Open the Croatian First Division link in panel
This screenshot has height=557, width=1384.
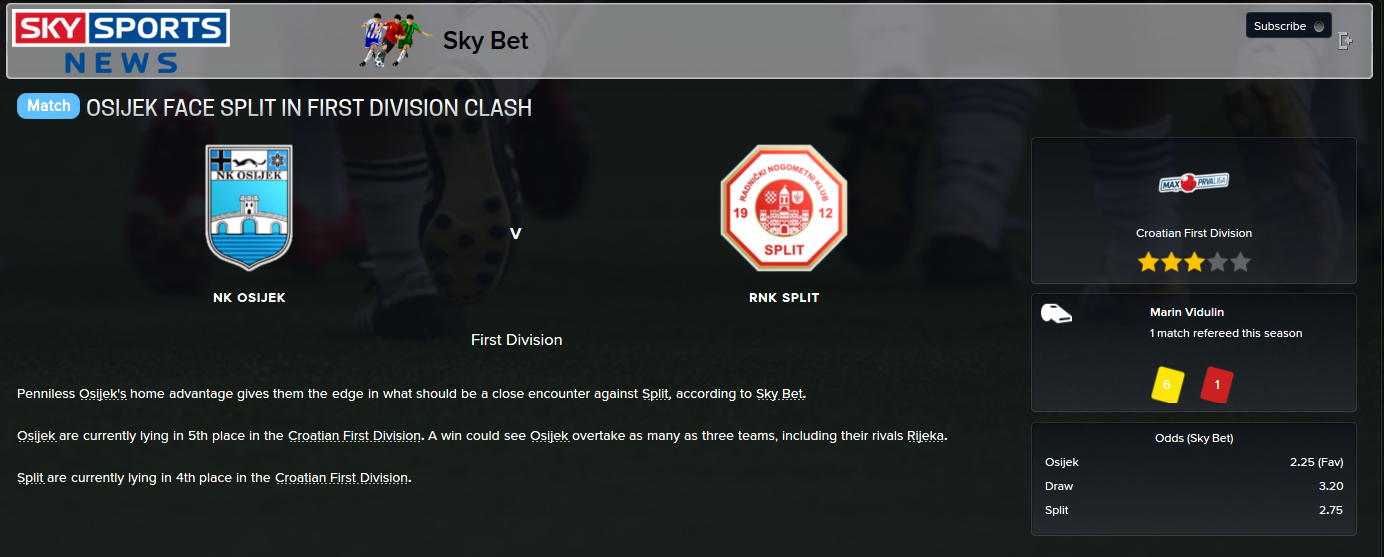point(1193,233)
